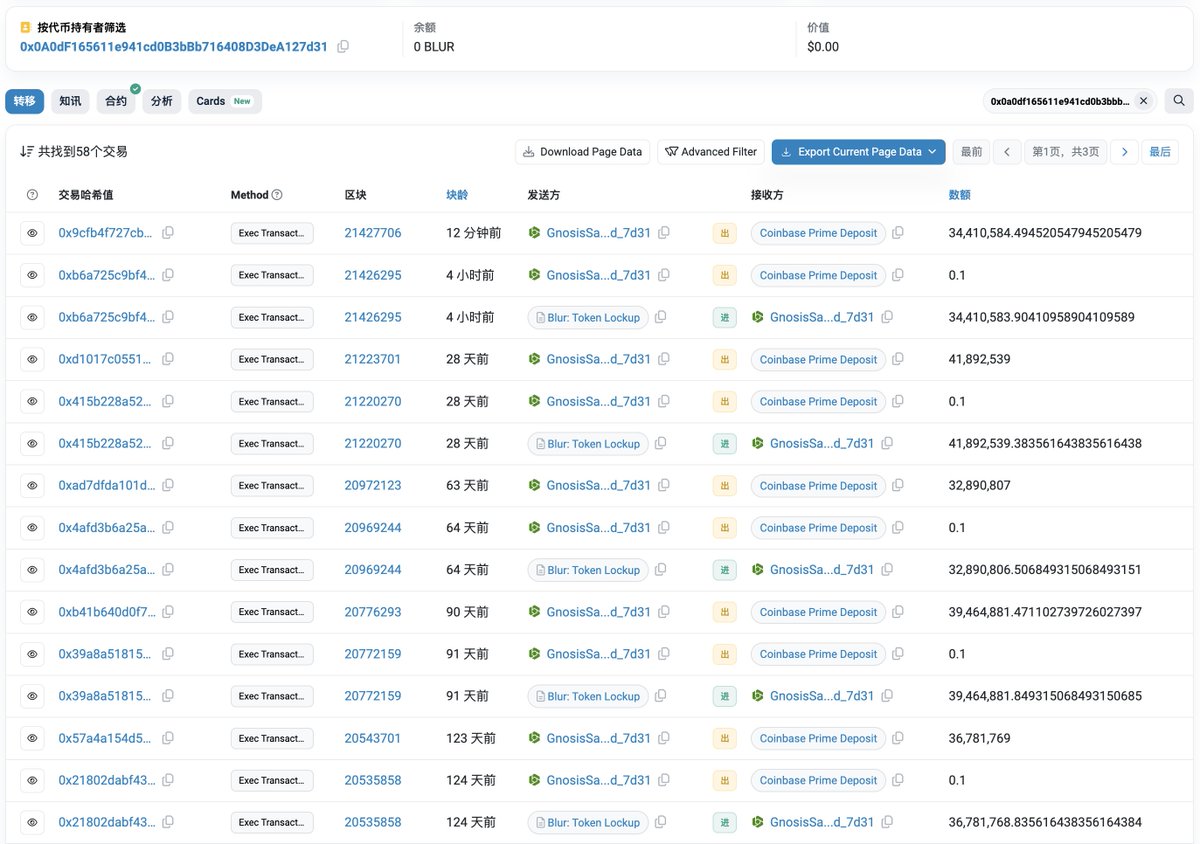The height and width of the screenshot is (844, 1200).
Task: Open the 合约 tab
Action: 116,101
